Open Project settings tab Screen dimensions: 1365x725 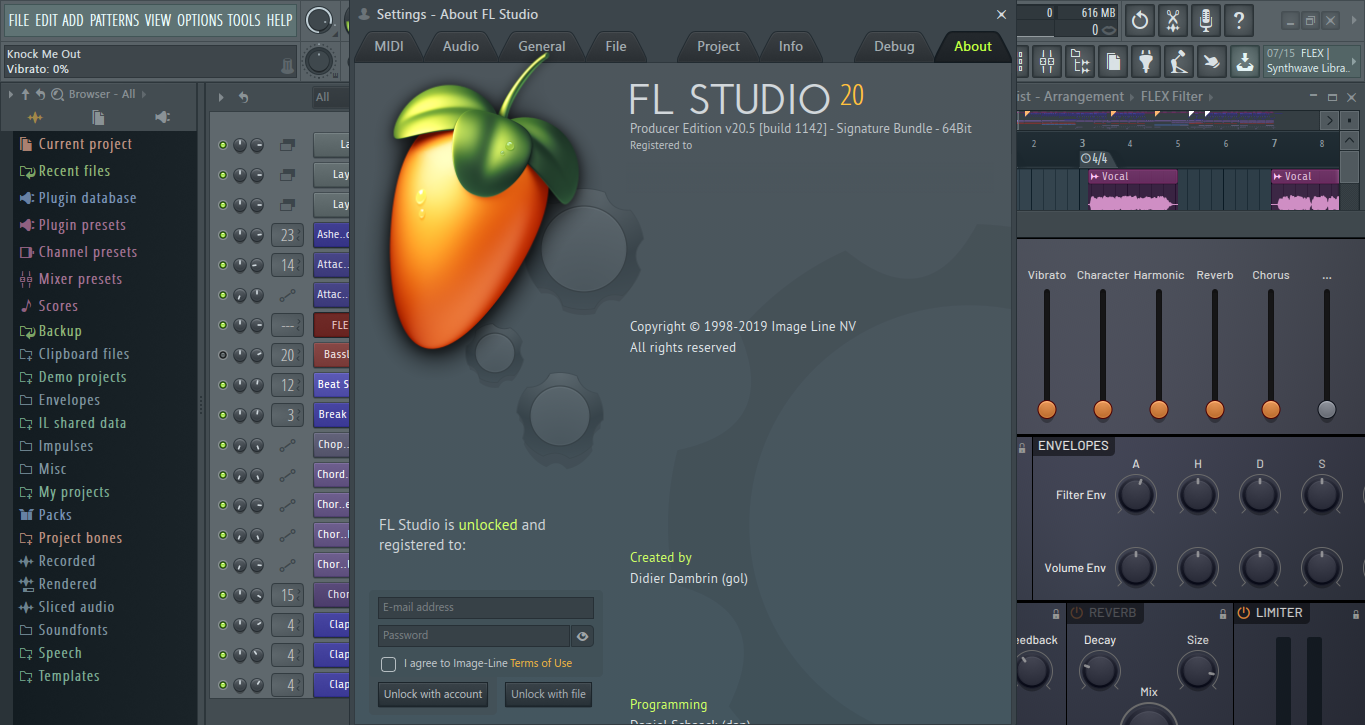tap(718, 46)
